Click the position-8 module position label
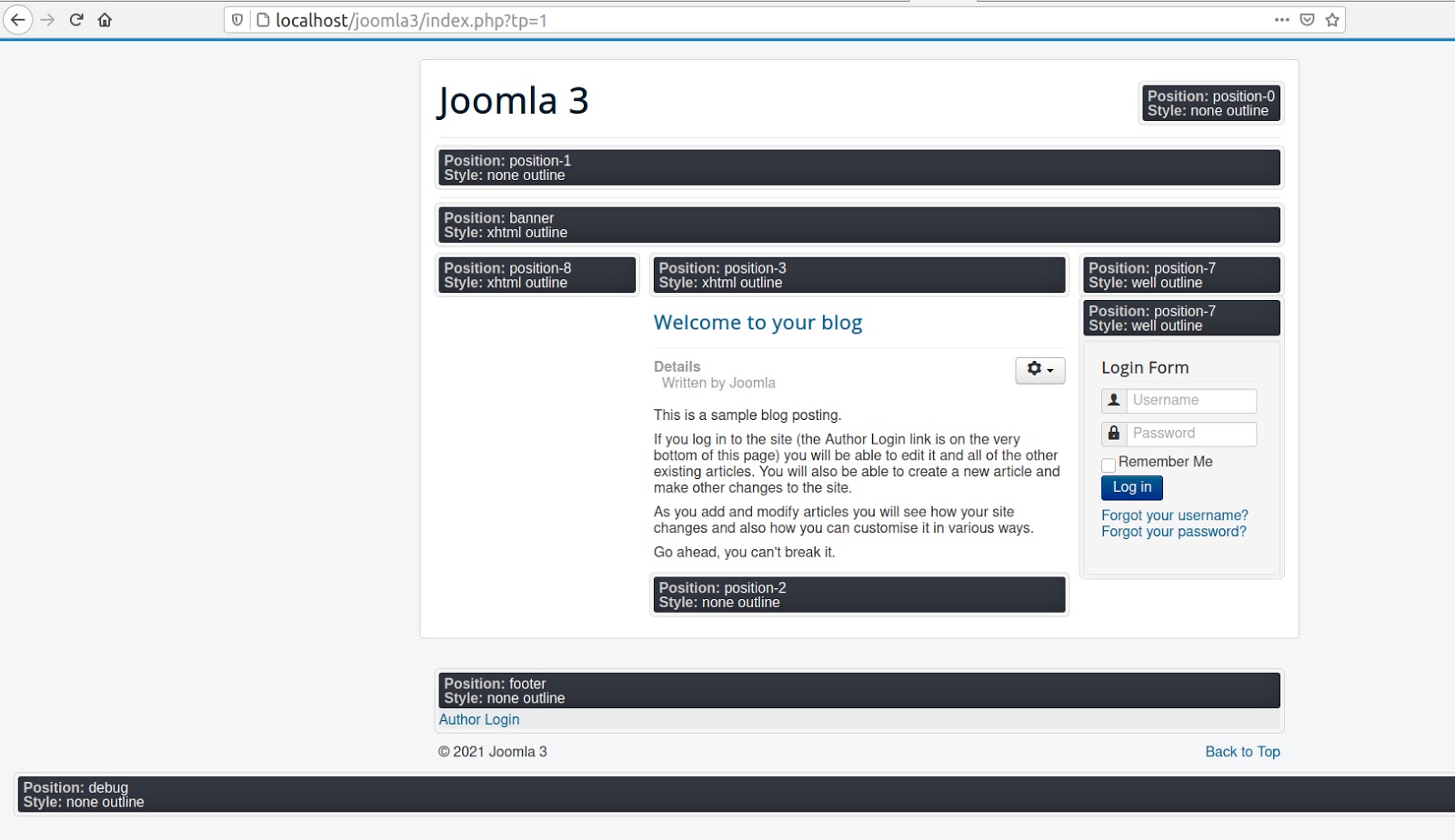Image resolution: width=1455 pixels, height=840 pixels. 537,275
